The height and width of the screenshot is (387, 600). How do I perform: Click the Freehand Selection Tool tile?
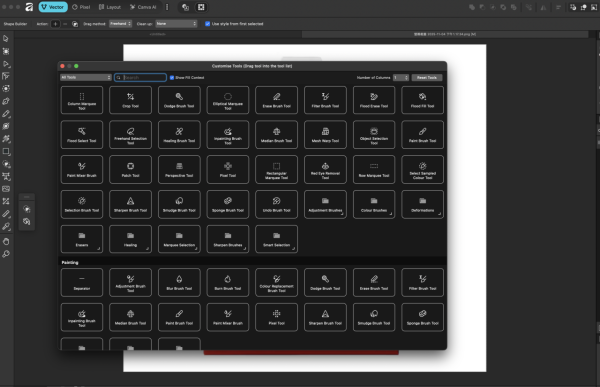tap(130, 135)
